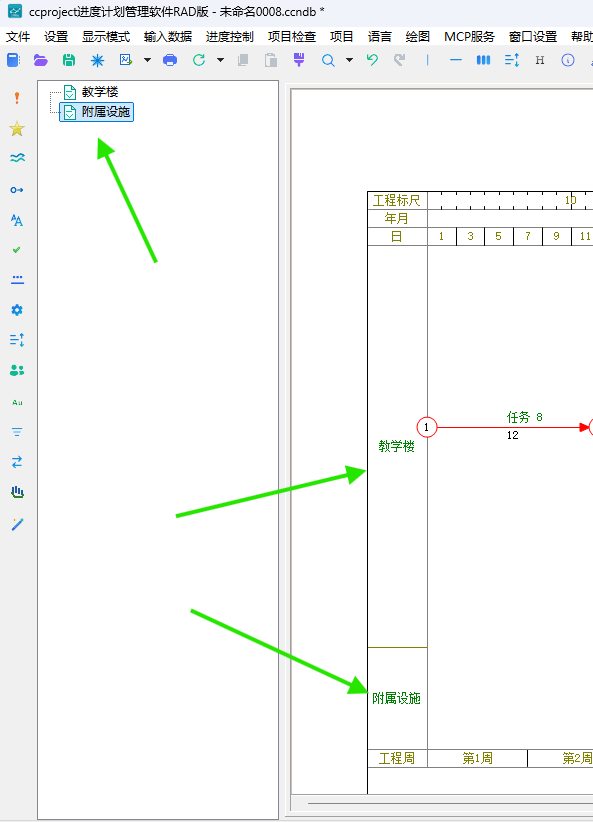Click the H toolbar icon
Screen dimensions: 593x822
point(540,60)
